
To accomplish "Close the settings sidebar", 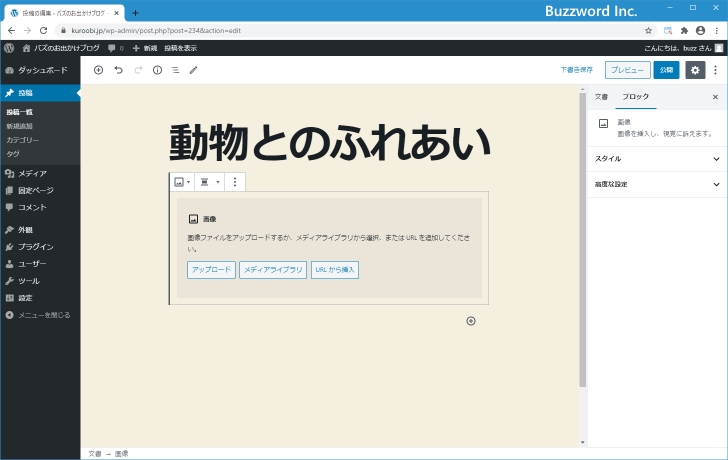I will coord(715,97).
